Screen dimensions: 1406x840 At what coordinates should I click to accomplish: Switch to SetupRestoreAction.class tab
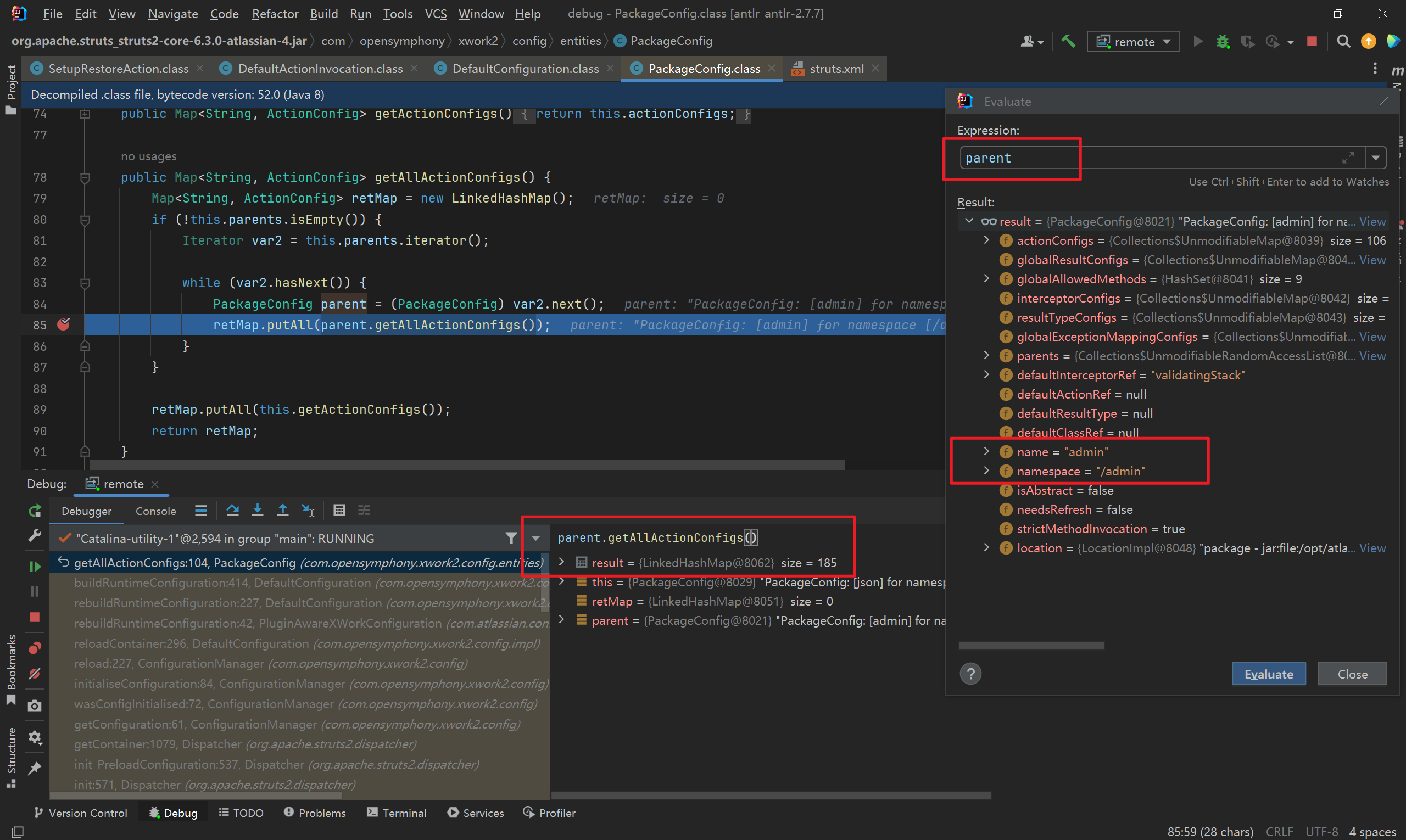click(118, 69)
